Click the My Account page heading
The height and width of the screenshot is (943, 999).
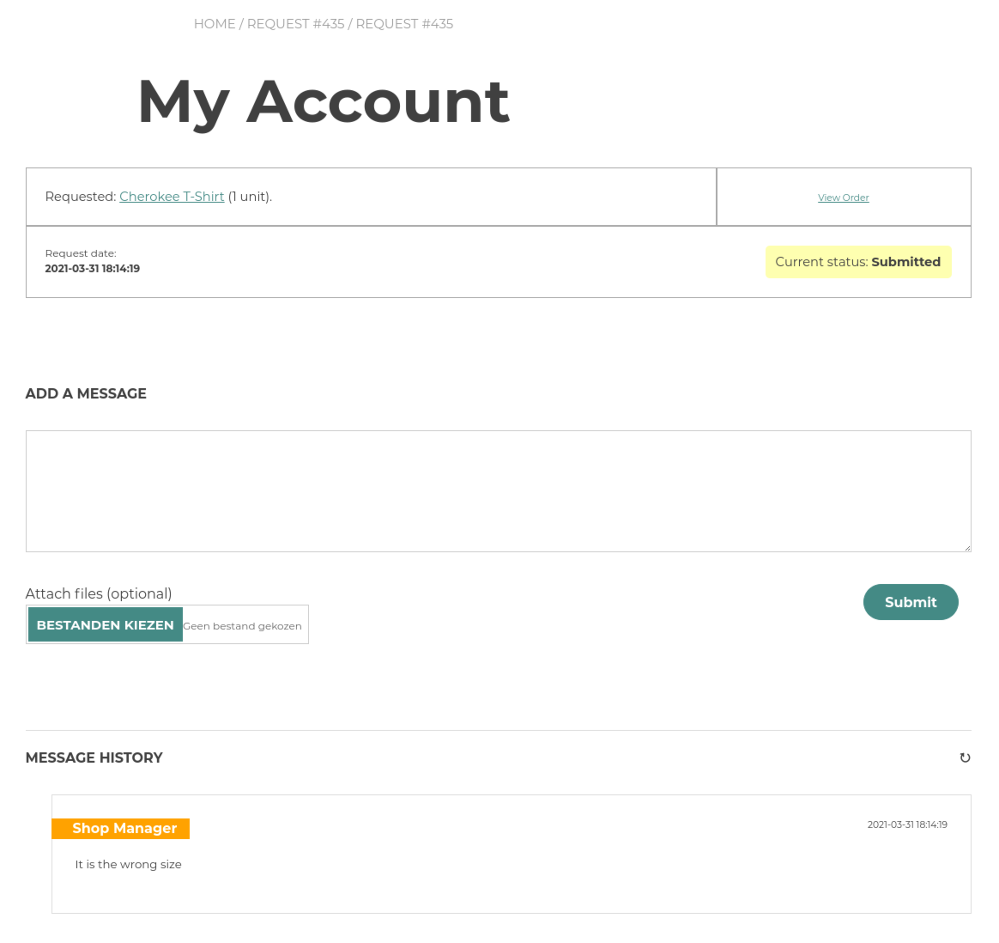pyautogui.click(x=323, y=101)
